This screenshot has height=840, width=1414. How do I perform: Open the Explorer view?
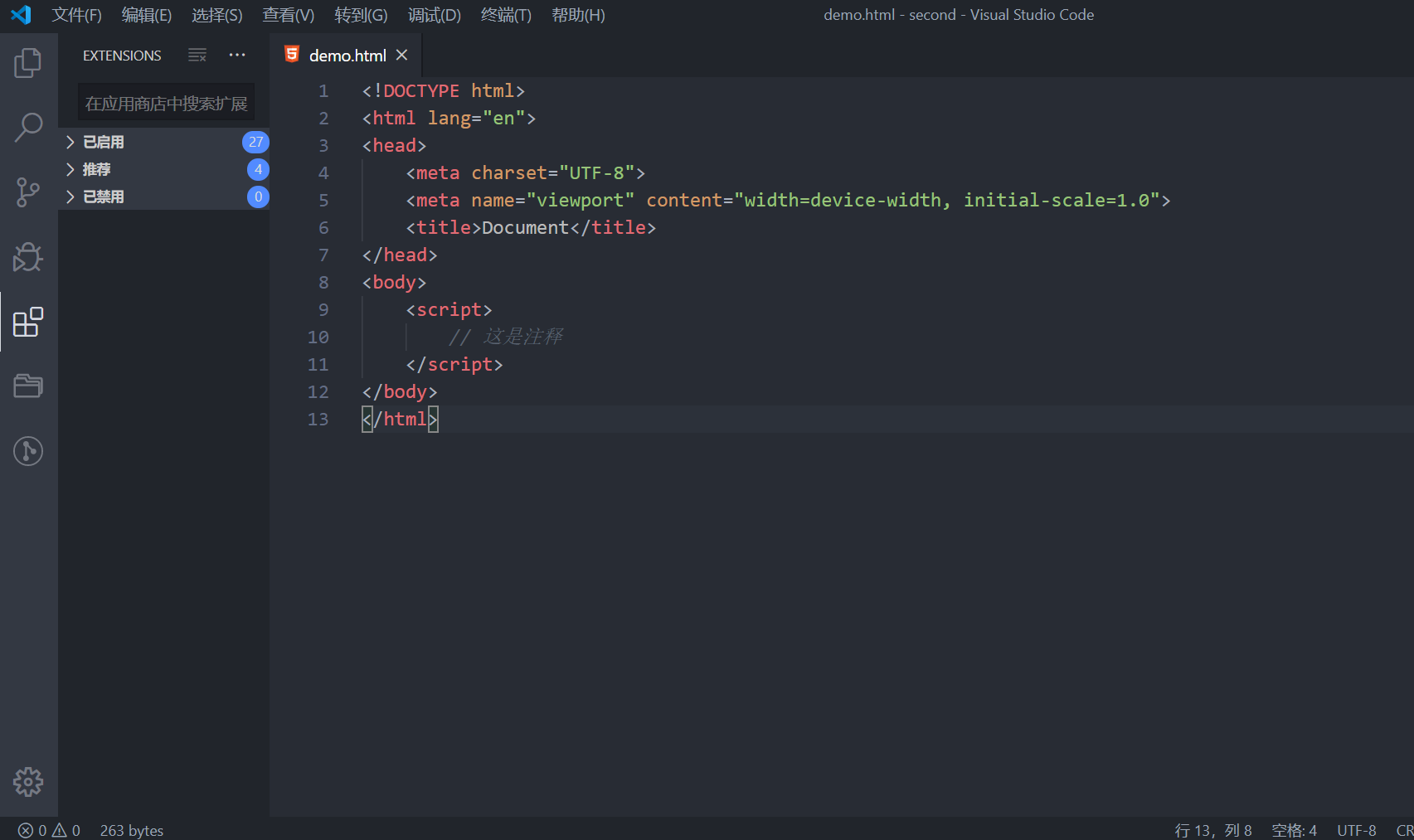(28, 63)
